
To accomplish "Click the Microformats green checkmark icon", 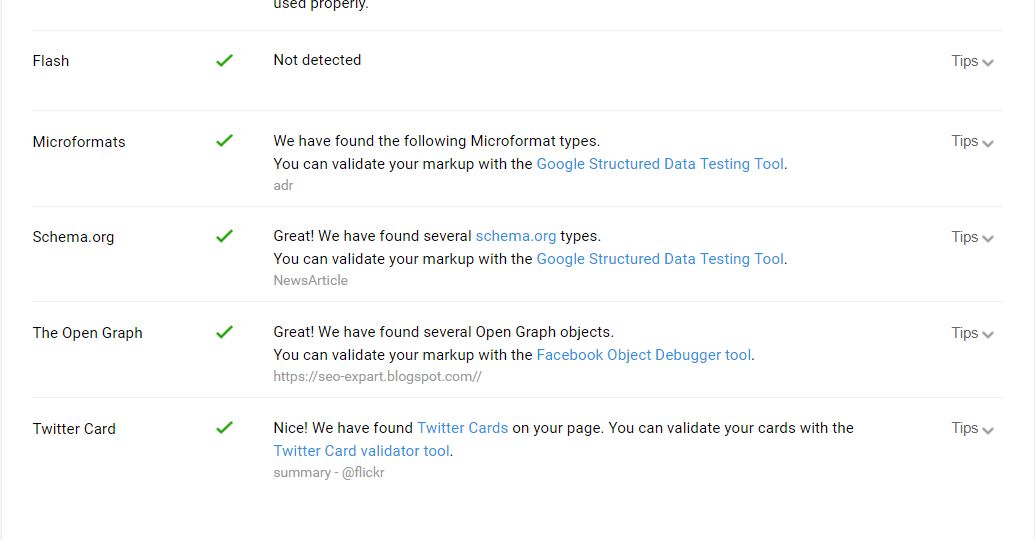I will 224,141.
